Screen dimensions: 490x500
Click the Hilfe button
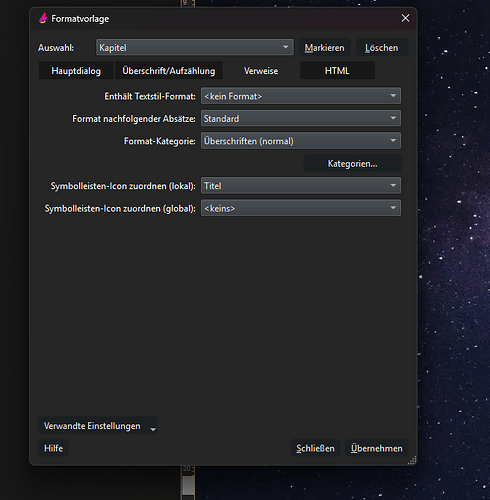tap(53, 448)
